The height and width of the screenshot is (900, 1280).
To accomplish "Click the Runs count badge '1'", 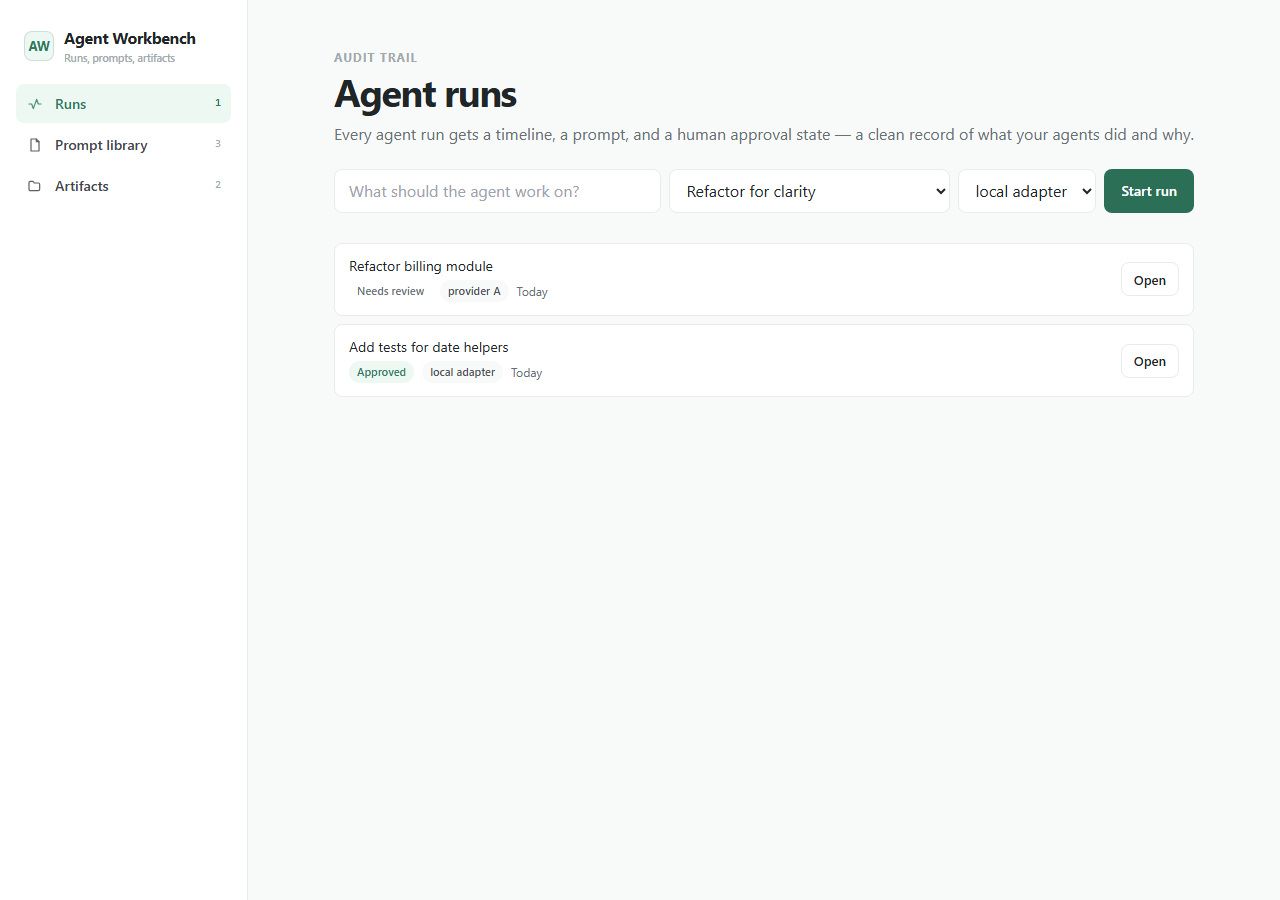I will 218,103.
